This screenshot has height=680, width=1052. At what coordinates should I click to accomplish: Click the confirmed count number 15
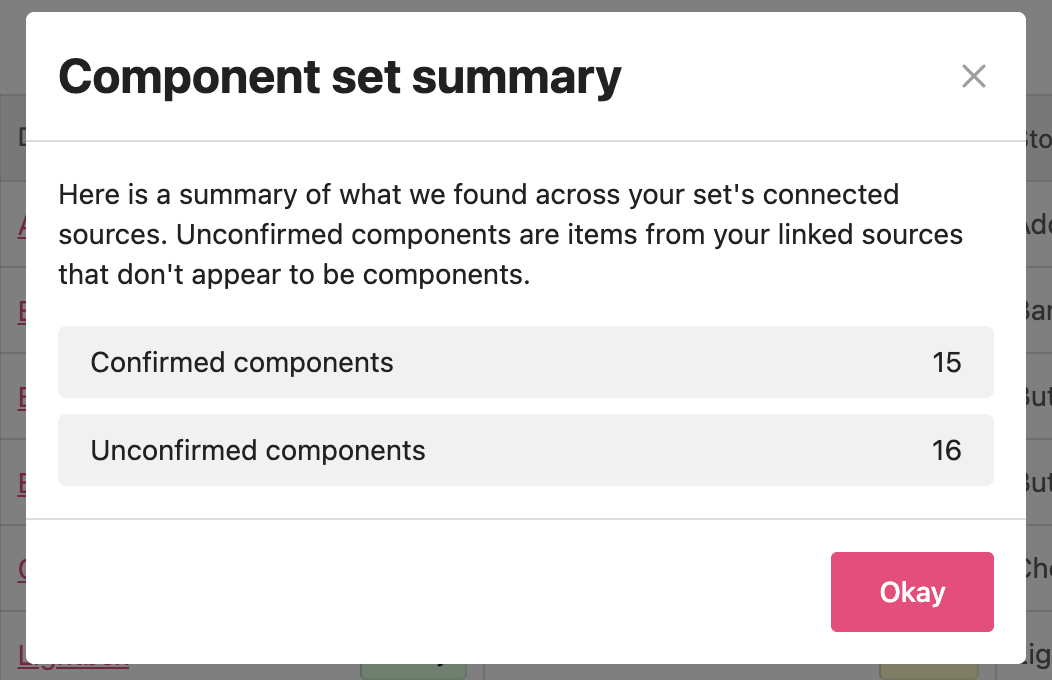pyautogui.click(x=946, y=362)
